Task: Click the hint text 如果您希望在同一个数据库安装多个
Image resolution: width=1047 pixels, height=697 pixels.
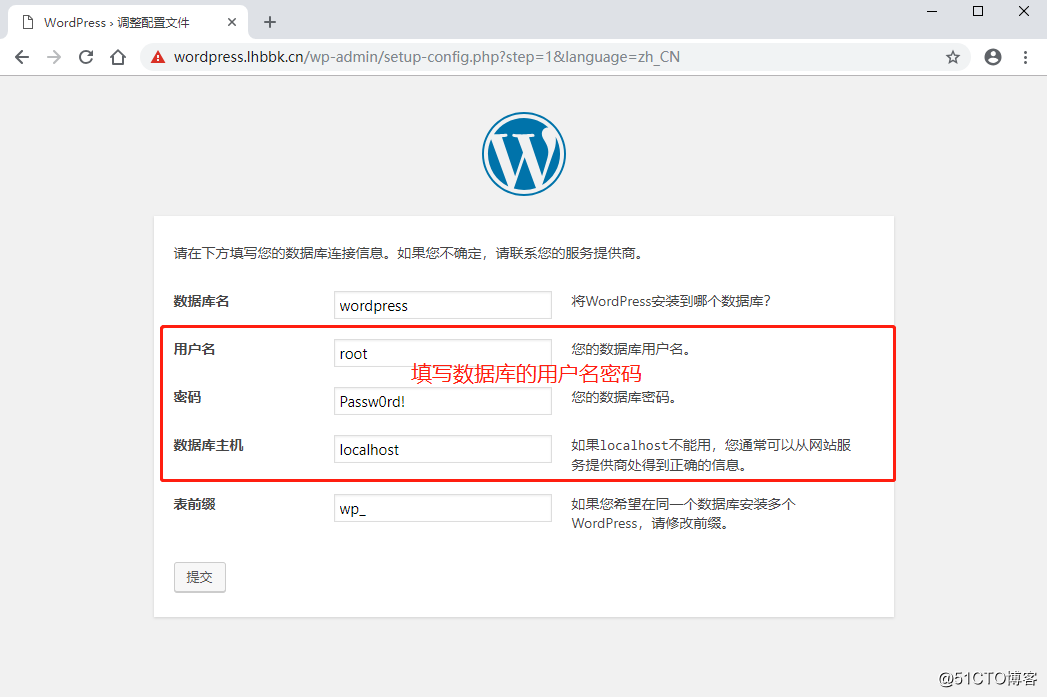Action: [683, 504]
